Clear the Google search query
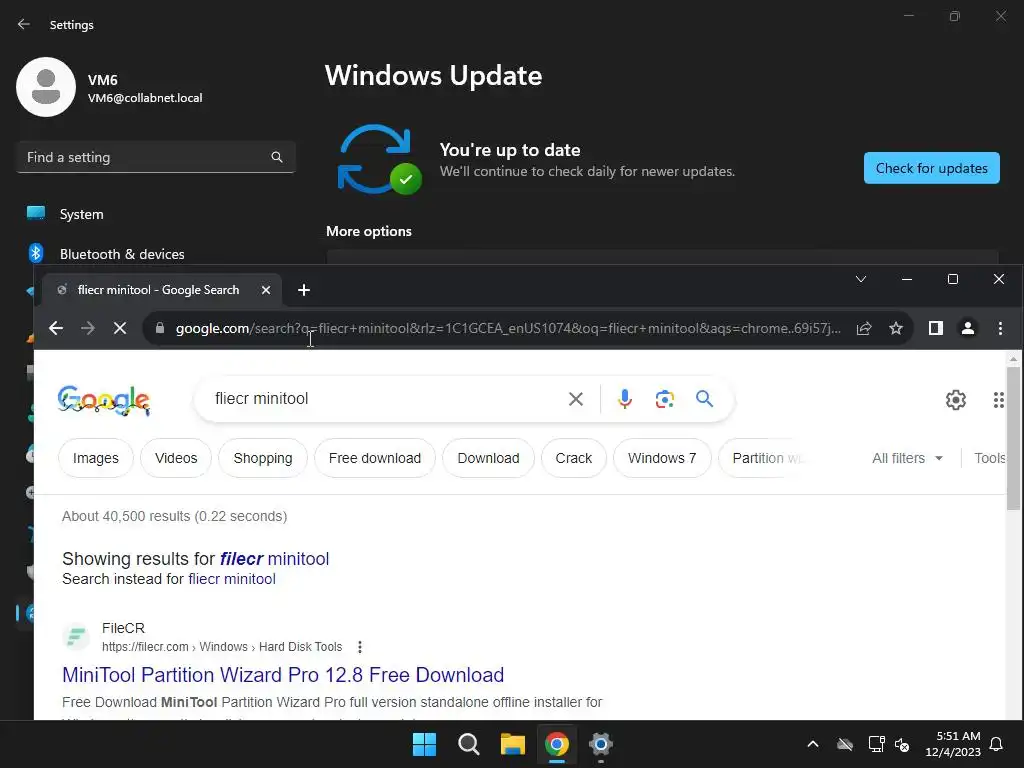The height and width of the screenshot is (768, 1024). click(x=575, y=399)
